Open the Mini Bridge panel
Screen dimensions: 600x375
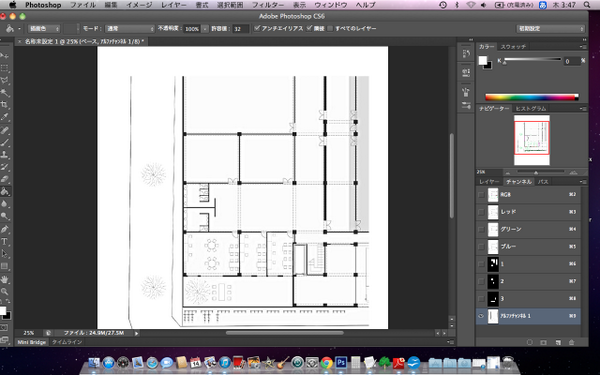31,342
